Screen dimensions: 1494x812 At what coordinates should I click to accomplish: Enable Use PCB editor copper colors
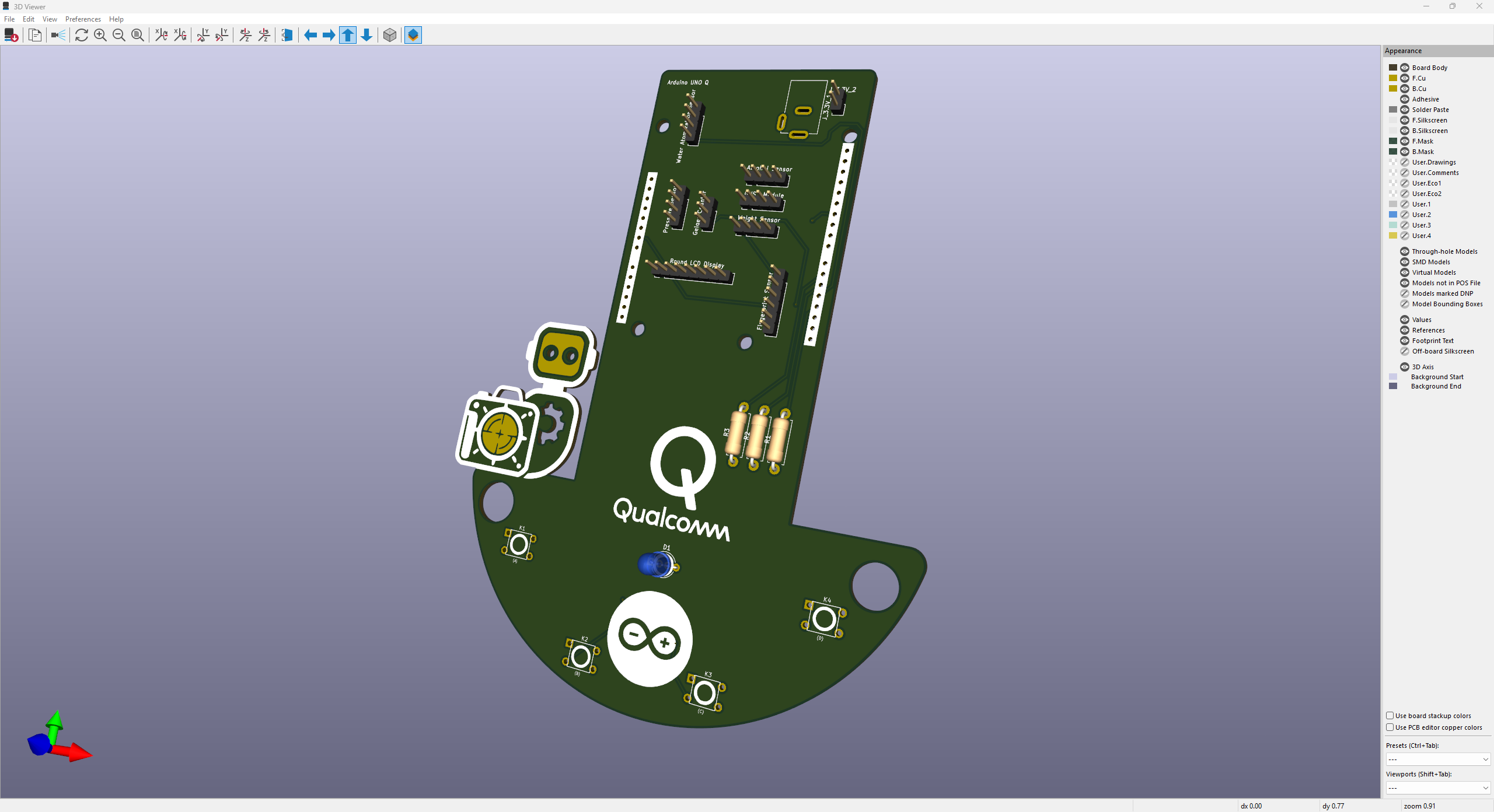[x=1390, y=727]
